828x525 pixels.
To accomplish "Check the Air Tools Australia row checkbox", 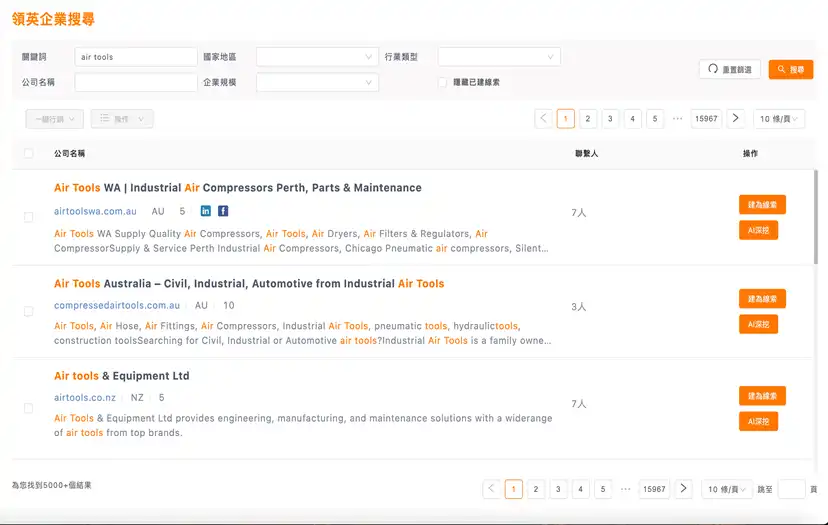I will pos(29,312).
